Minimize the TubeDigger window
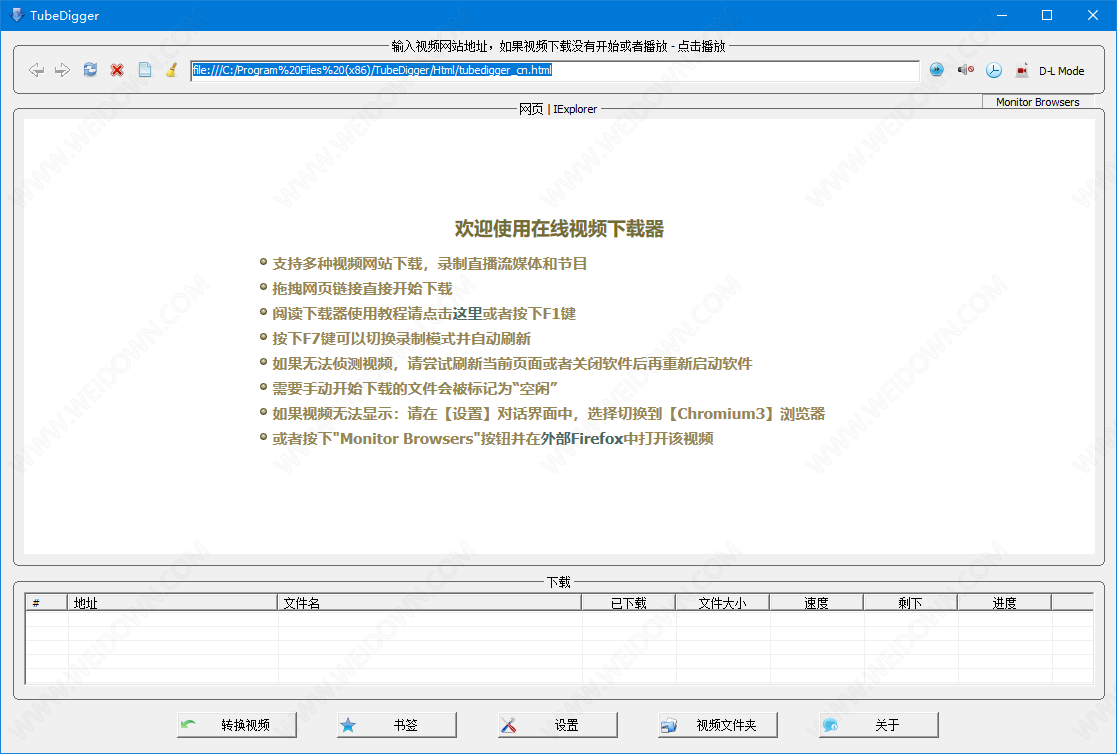 coord(1002,15)
